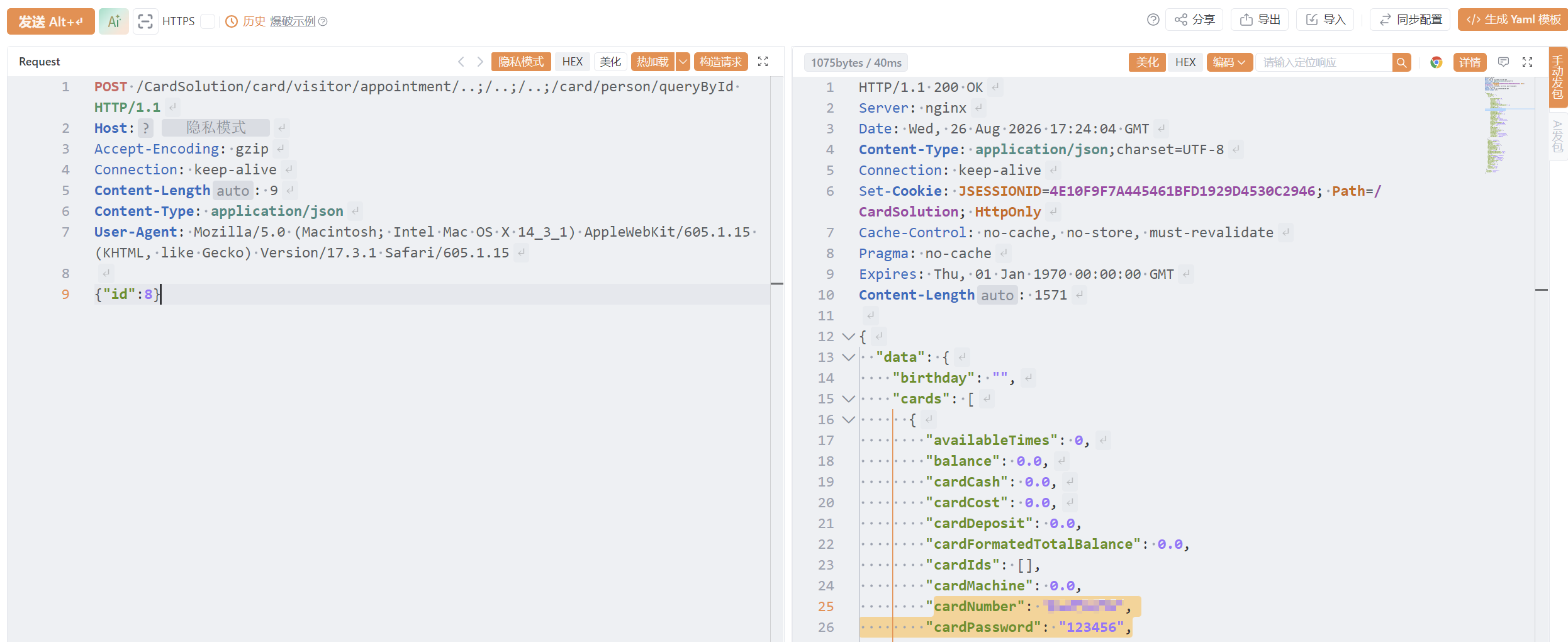Collapse the "data" object at line 13
Image resolution: width=1568 pixels, height=642 pixels.
pyautogui.click(x=848, y=358)
